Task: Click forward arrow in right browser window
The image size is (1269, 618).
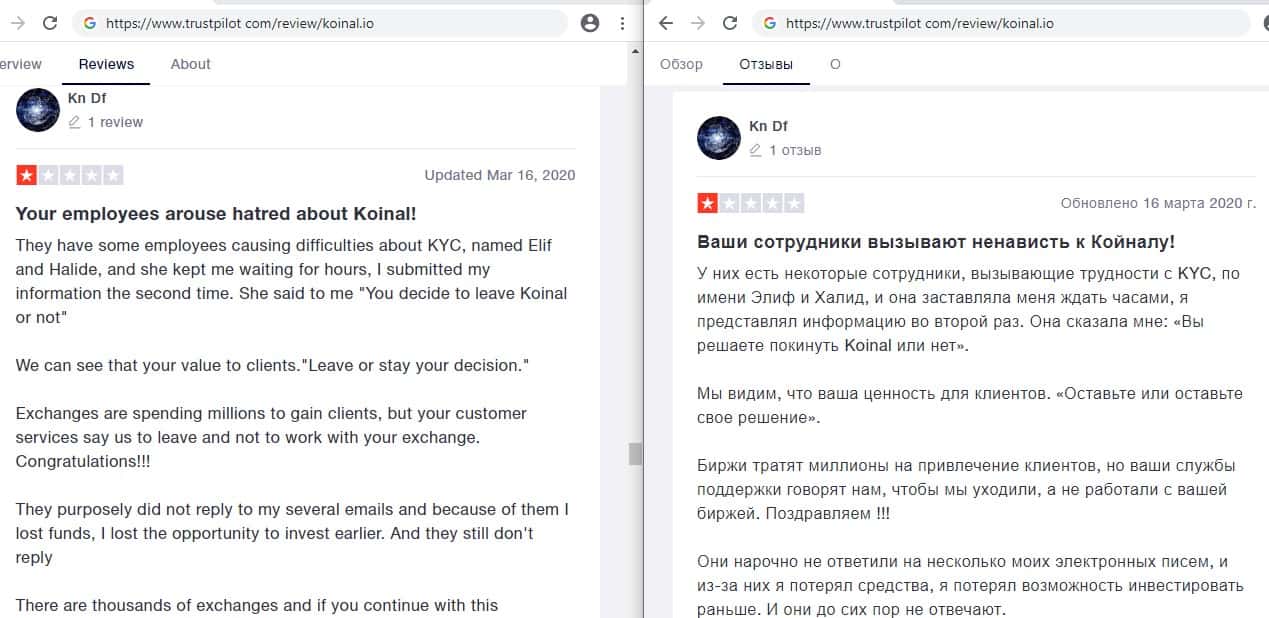Action: (x=697, y=23)
